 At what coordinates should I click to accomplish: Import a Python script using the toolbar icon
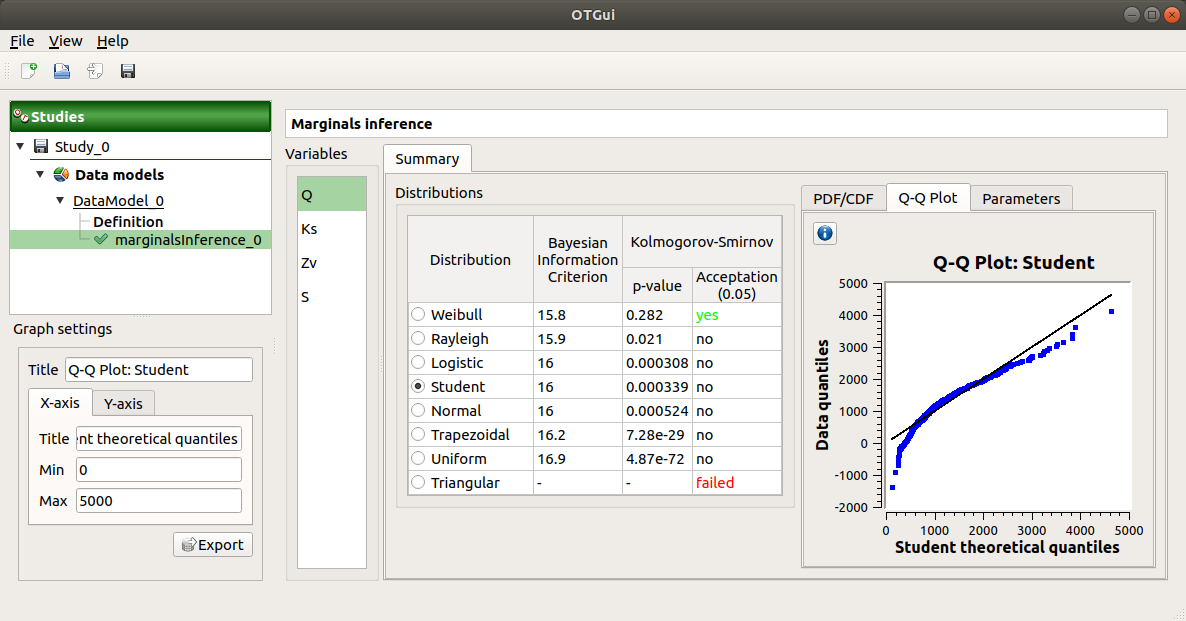coord(93,70)
